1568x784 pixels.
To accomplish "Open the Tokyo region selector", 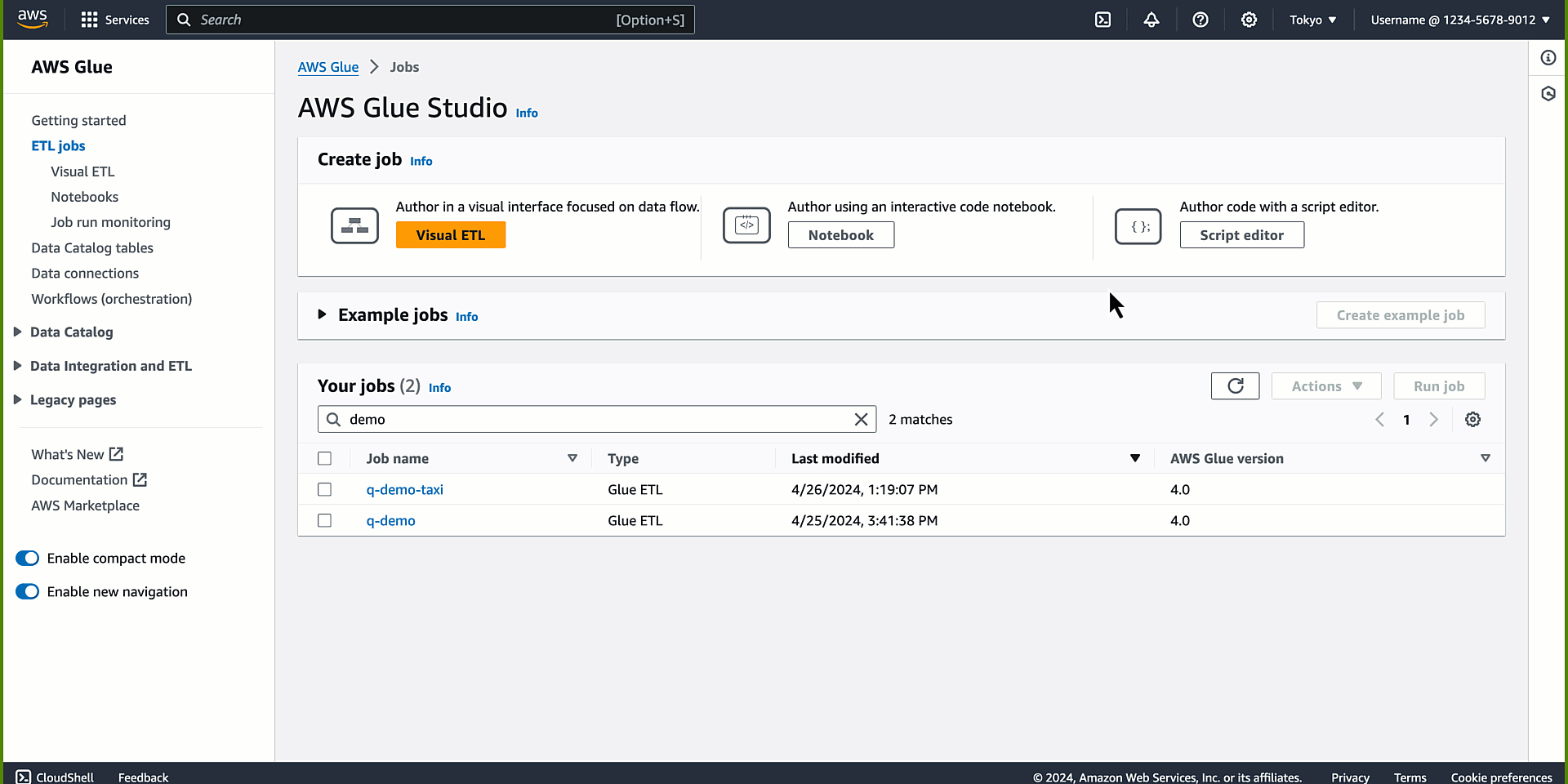I will click(1312, 19).
